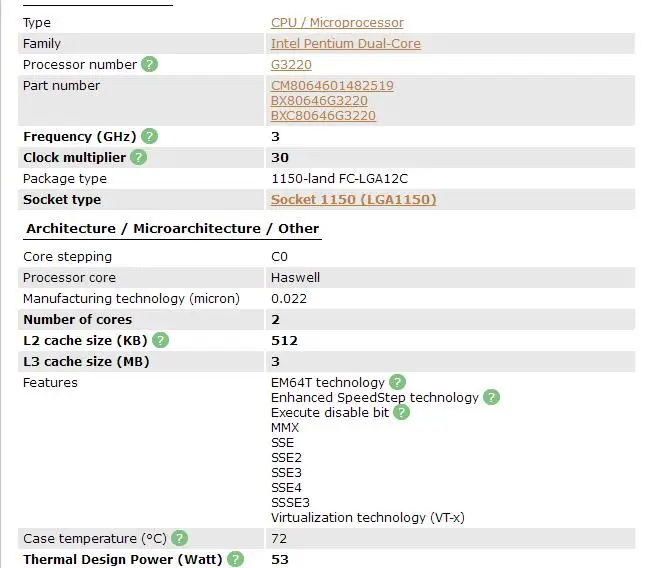Click the Haswell processor core value
The image size is (649, 568).
pyautogui.click(x=296, y=277)
